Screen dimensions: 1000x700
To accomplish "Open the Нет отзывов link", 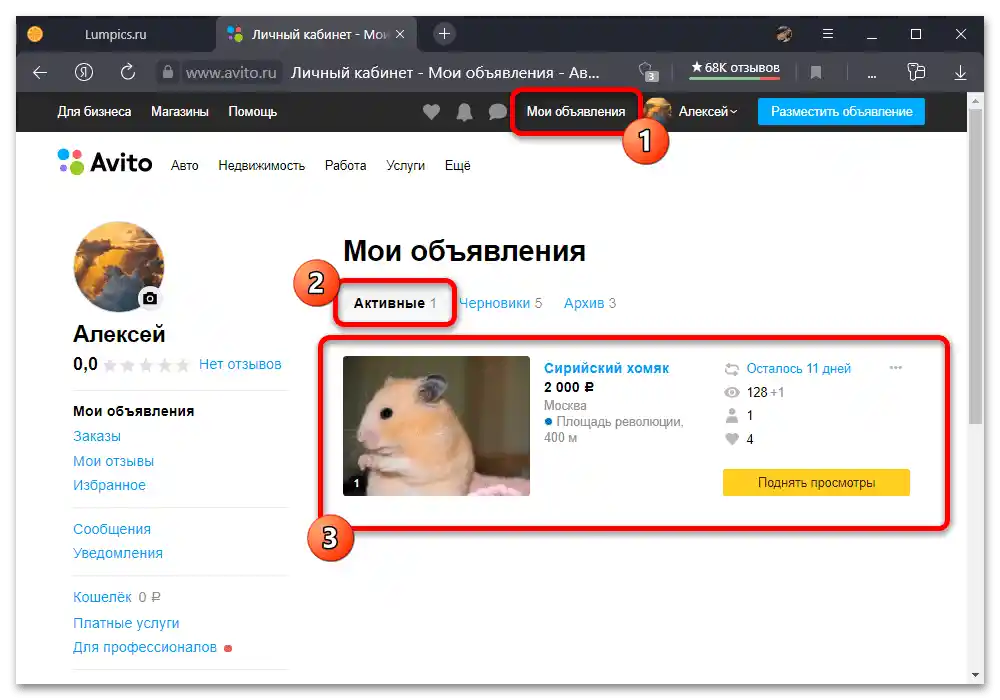I will pyautogui.click(x=240, y=364).
